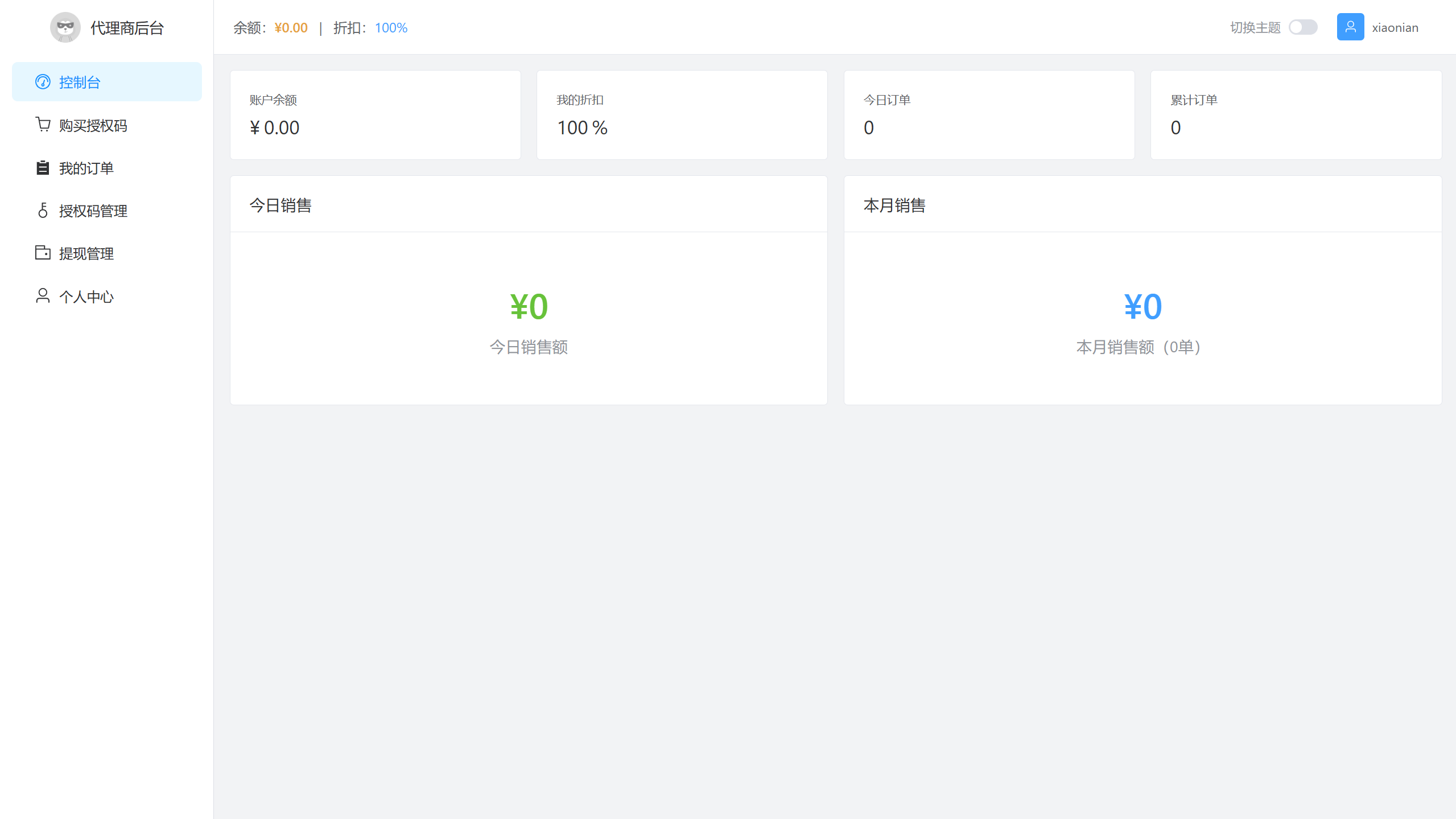Click the personal center user icon
Viewport: 1456px width, 819px height.
[x=43, y=296]
